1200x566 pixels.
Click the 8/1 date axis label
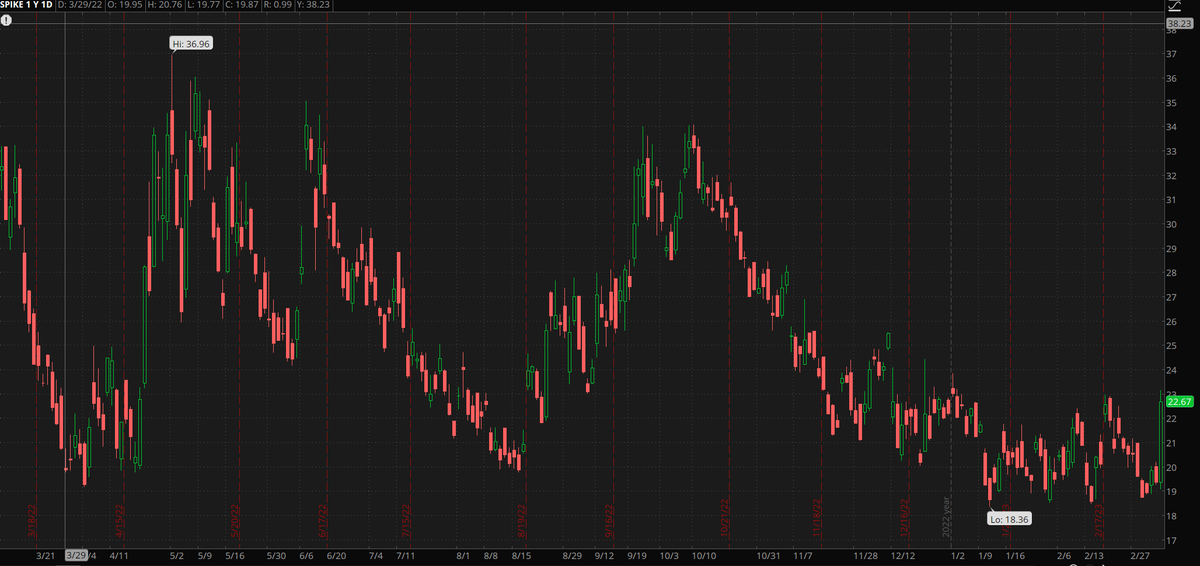(x=463, y=555)
